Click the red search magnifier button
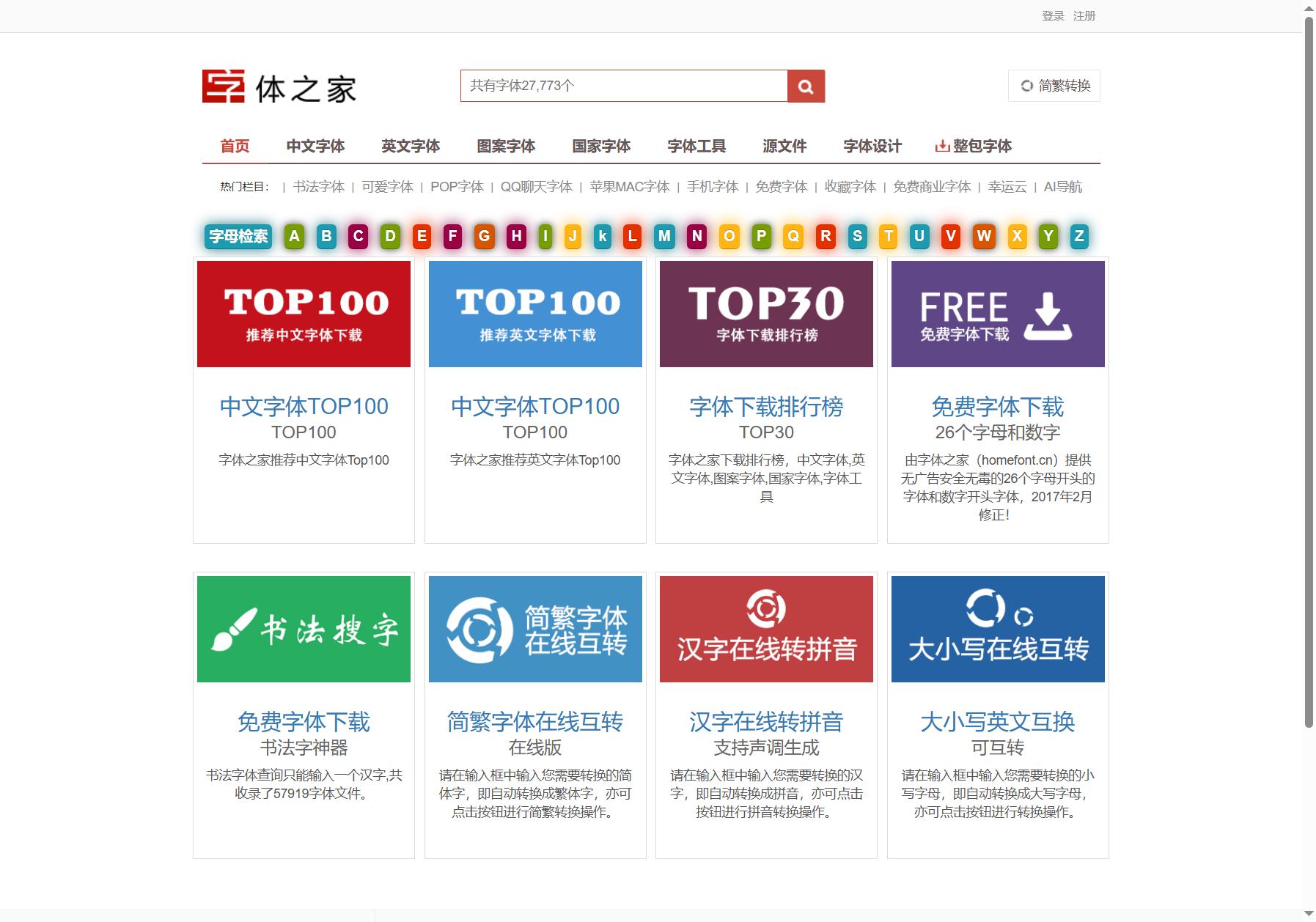1316x922 pixels. [806, 86]
